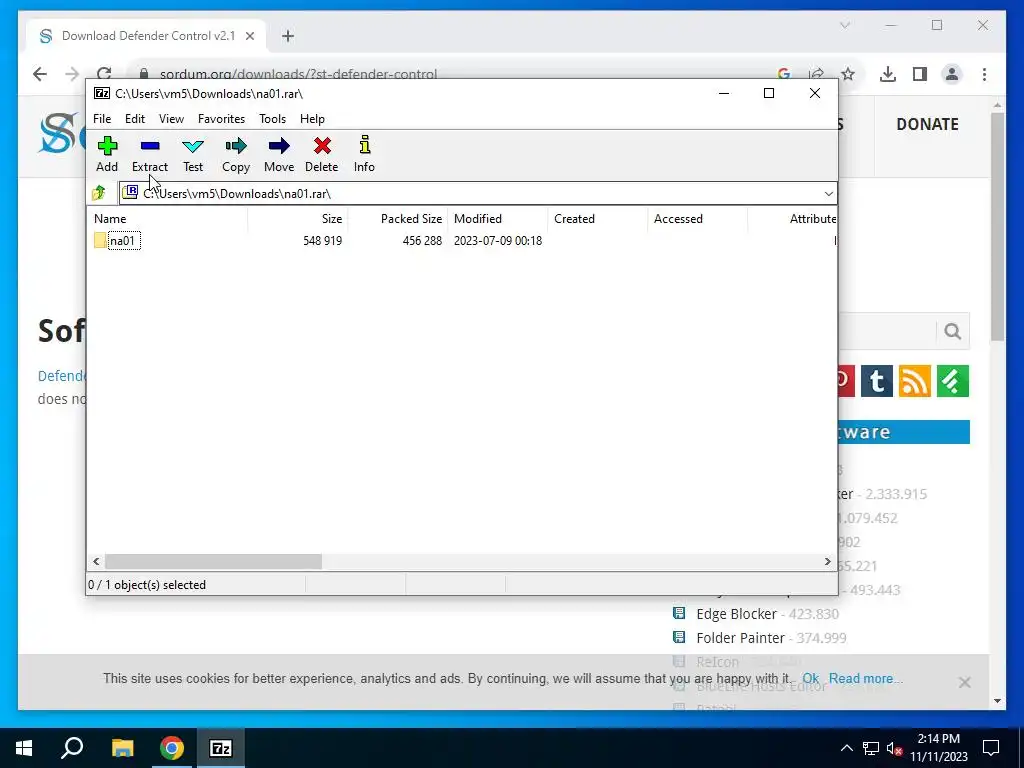Click the 2023-07-09 00:18 modified date
The height and width of the screenshot is (768, 1024).
pyautogui.click(x=498, y=241)
